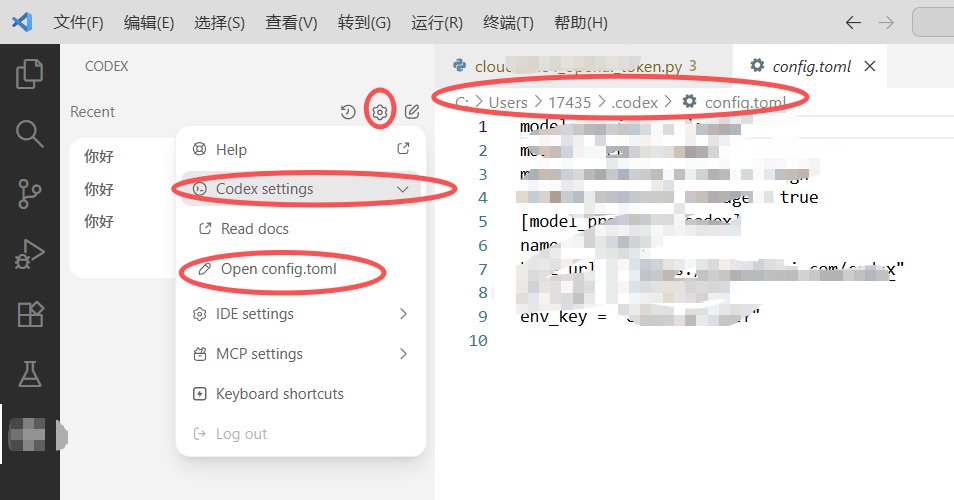954x500 pixels.
Task: Click the Codex history clock icon
Action: coord(348,112)
